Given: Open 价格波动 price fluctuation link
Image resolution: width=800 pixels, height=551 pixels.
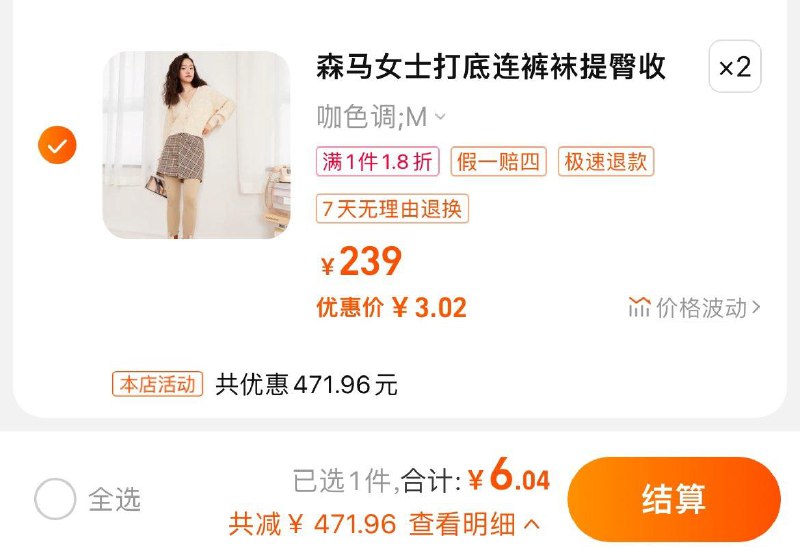Looking at the screenshot, I should [x=694, y=308].
